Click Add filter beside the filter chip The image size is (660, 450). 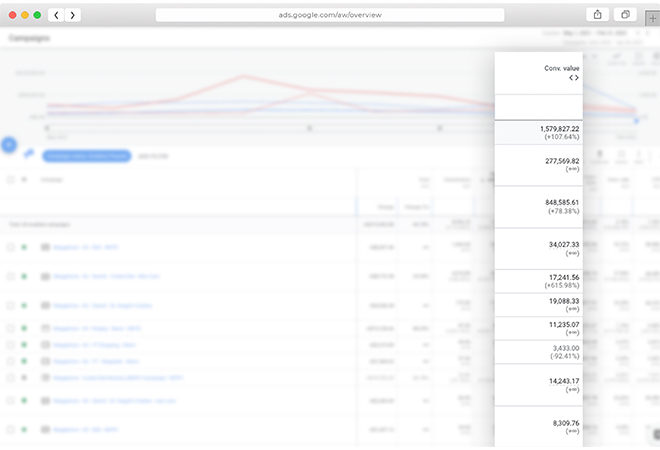tap(152, 155)
